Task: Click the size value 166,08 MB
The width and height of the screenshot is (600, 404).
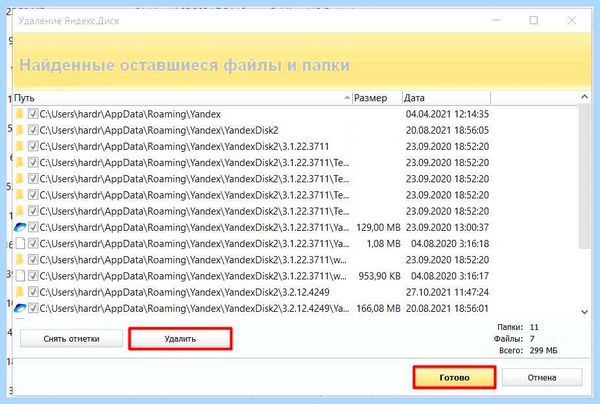Action: [x=378, y=308]
